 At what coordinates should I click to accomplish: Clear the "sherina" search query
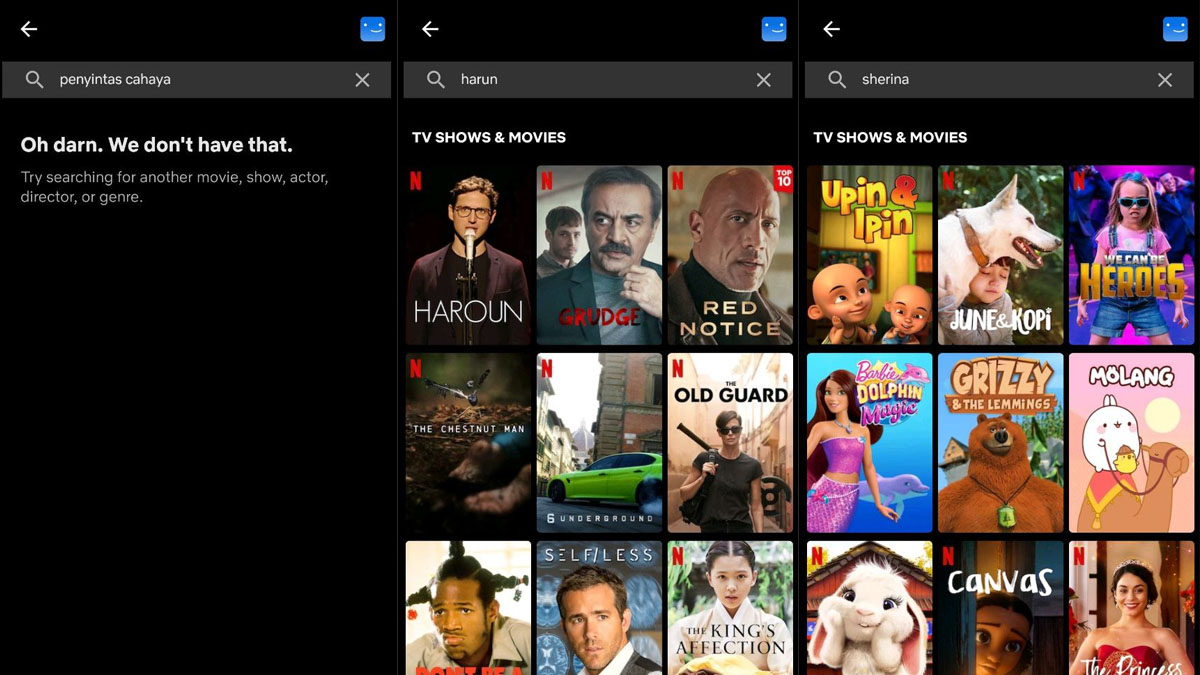tap(1165, 80)
